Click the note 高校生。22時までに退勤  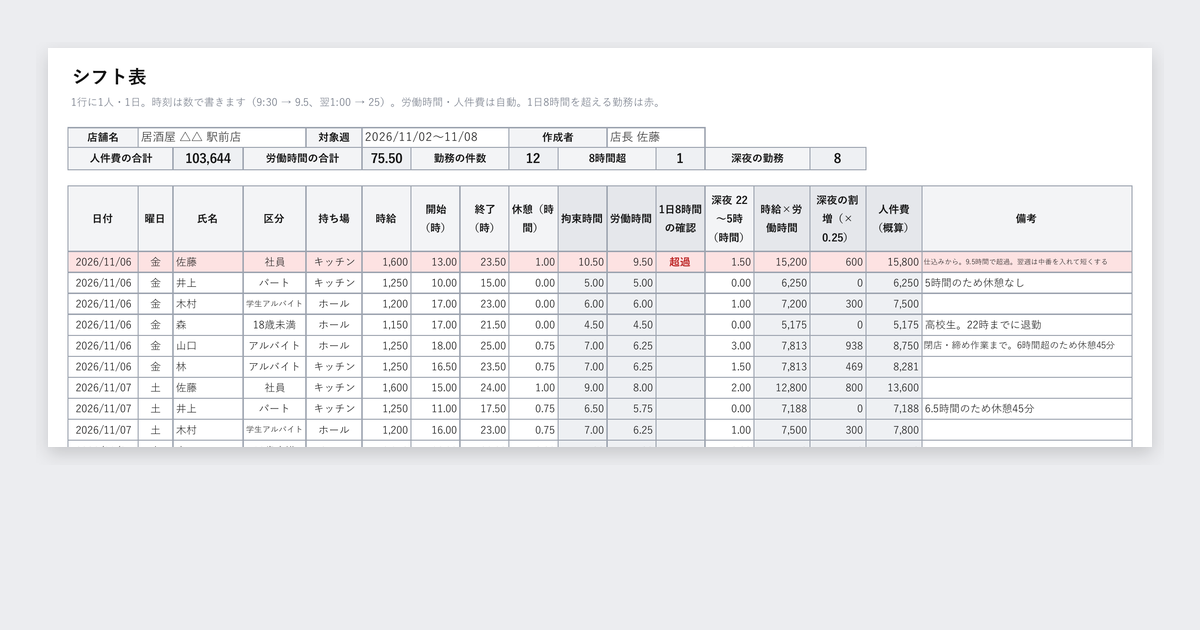point(1026,325)
